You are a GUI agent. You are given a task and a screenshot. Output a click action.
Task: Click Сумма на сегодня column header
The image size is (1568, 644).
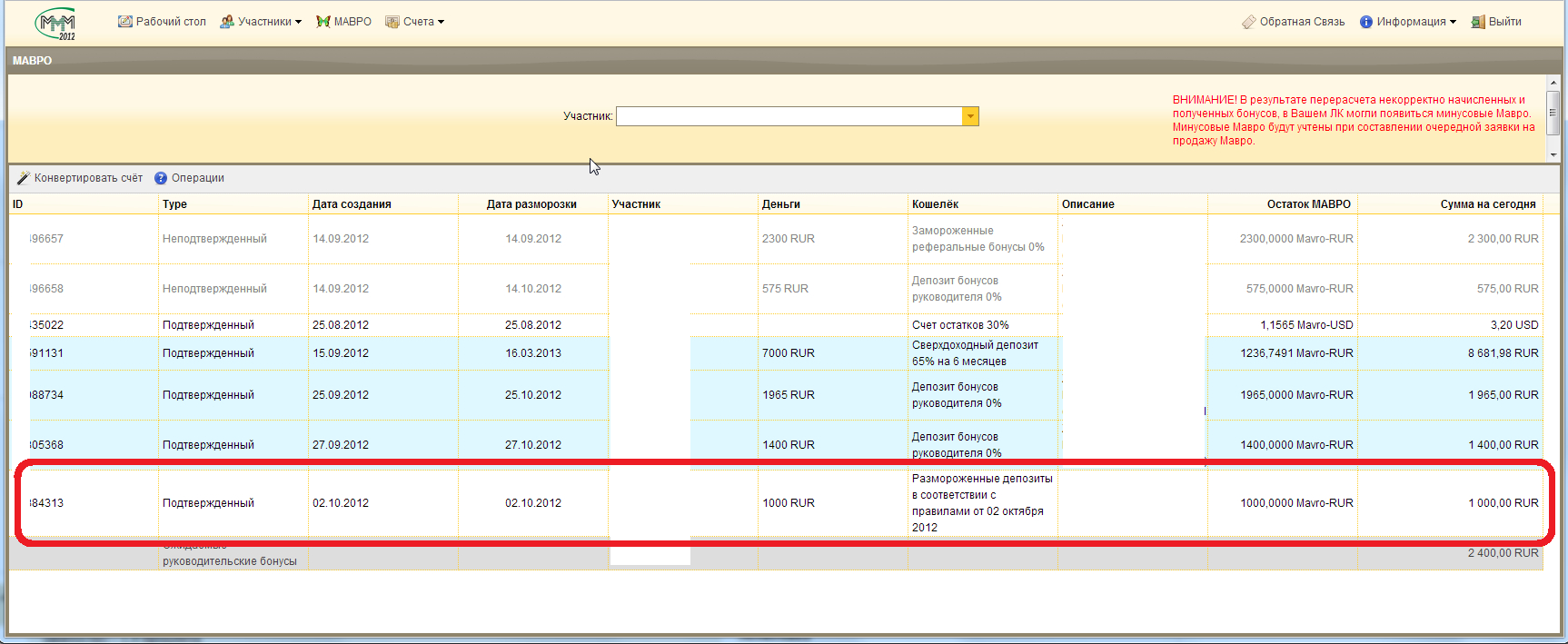coord(1451,204)
